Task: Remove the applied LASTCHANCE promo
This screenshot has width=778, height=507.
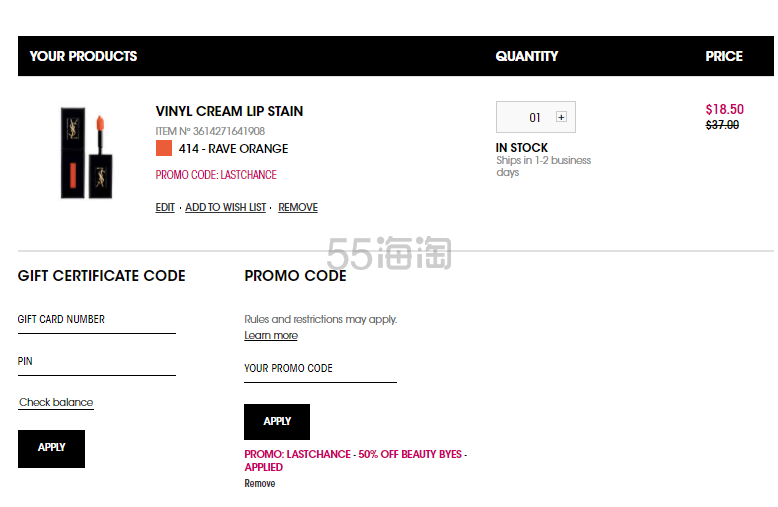Action: [x=259, y=483]
